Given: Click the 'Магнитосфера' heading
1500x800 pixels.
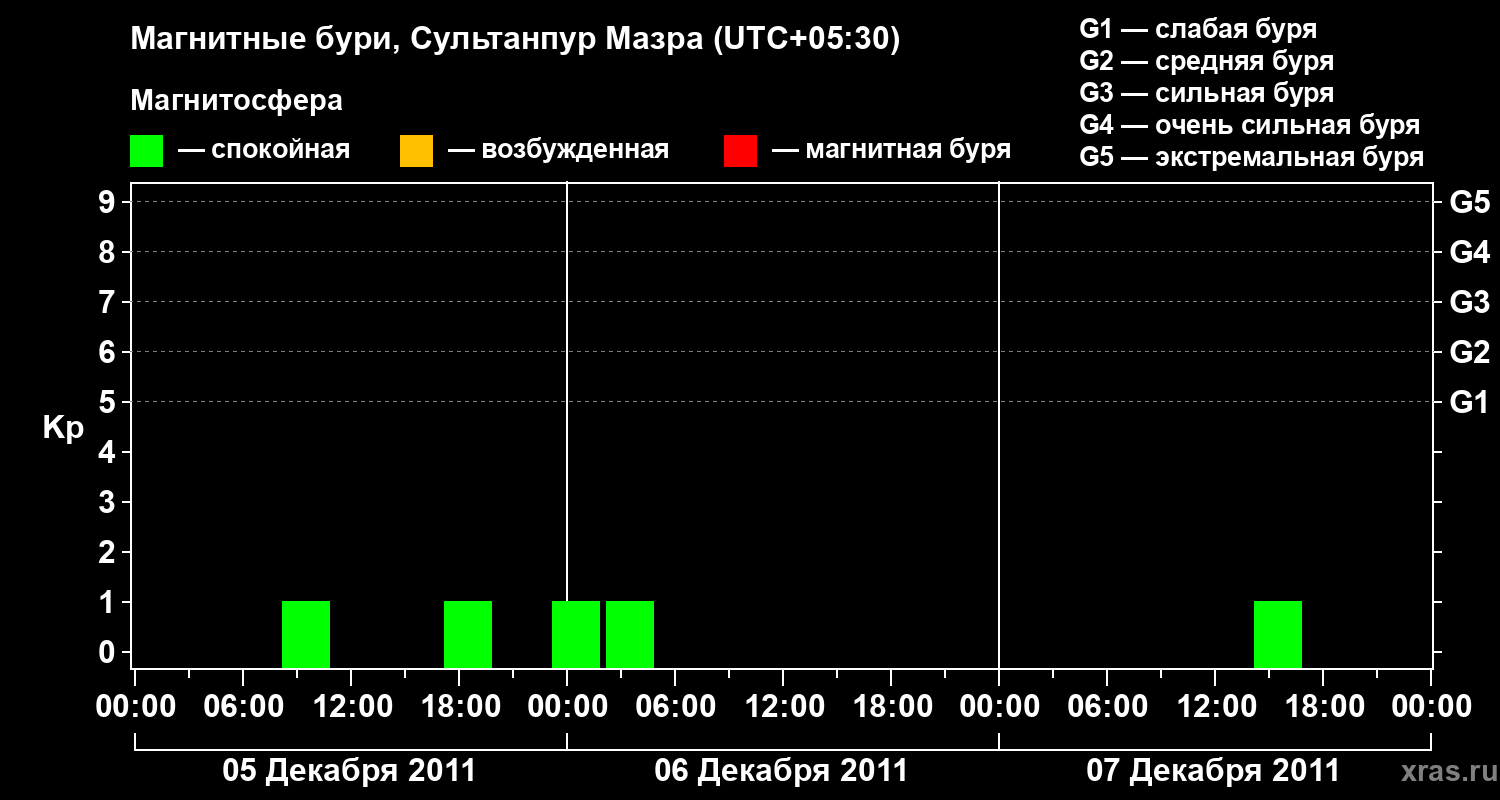Looking at the screenshot, I should coord(237,101).
